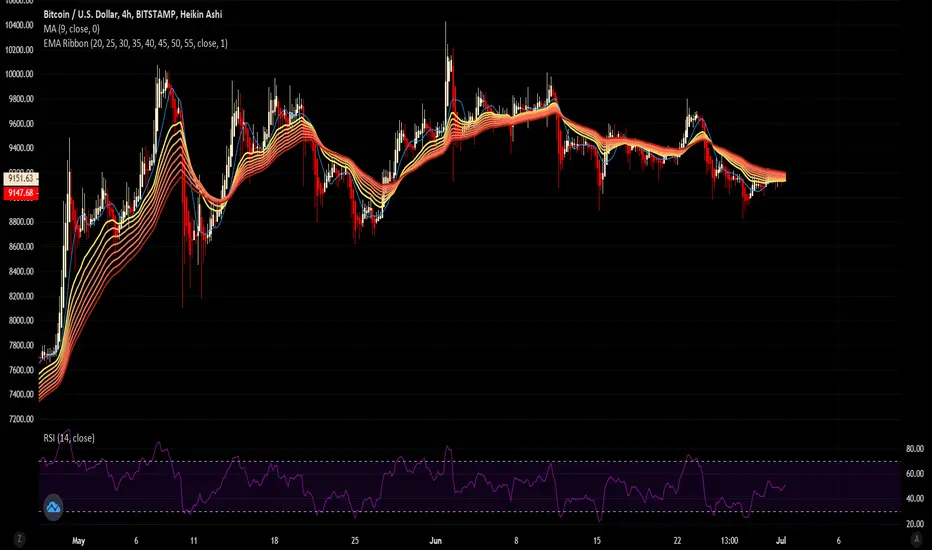Click the 9151.63 price label
The image size is (932, 550).
pos(21,178)
